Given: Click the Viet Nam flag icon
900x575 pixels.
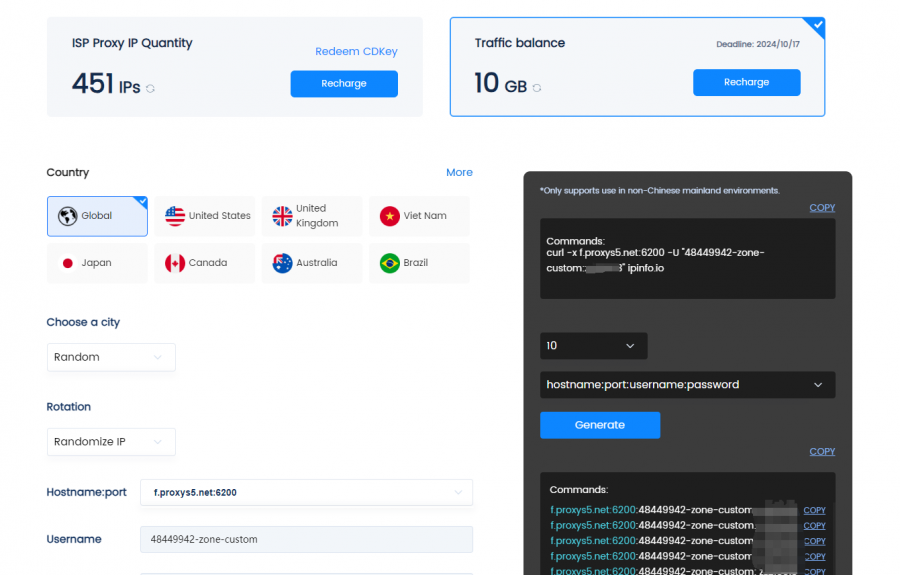Looking at the screenshot, I should [x=390, y=216].
